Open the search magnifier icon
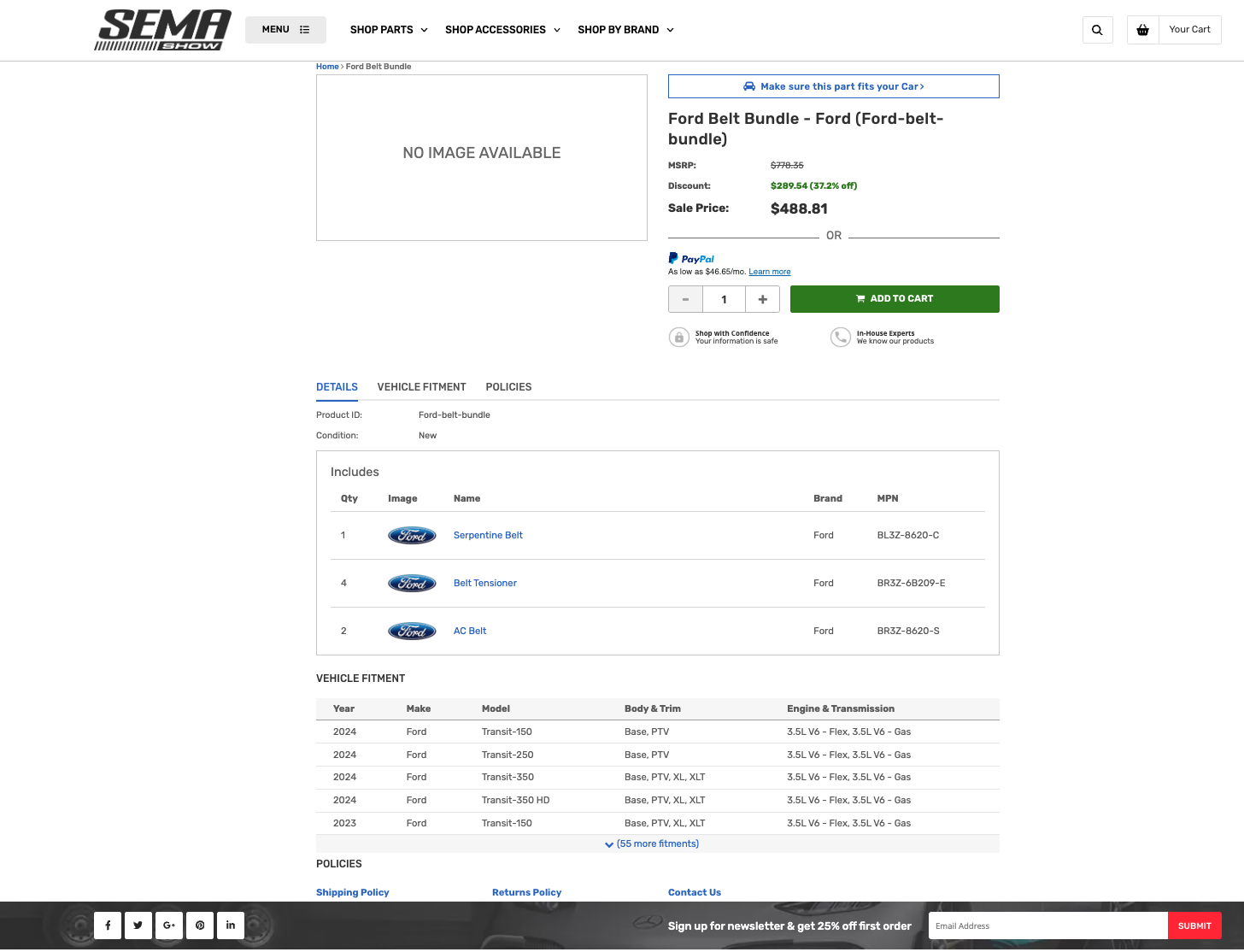The image size is (1244, 952). [x=1097, y=30]
